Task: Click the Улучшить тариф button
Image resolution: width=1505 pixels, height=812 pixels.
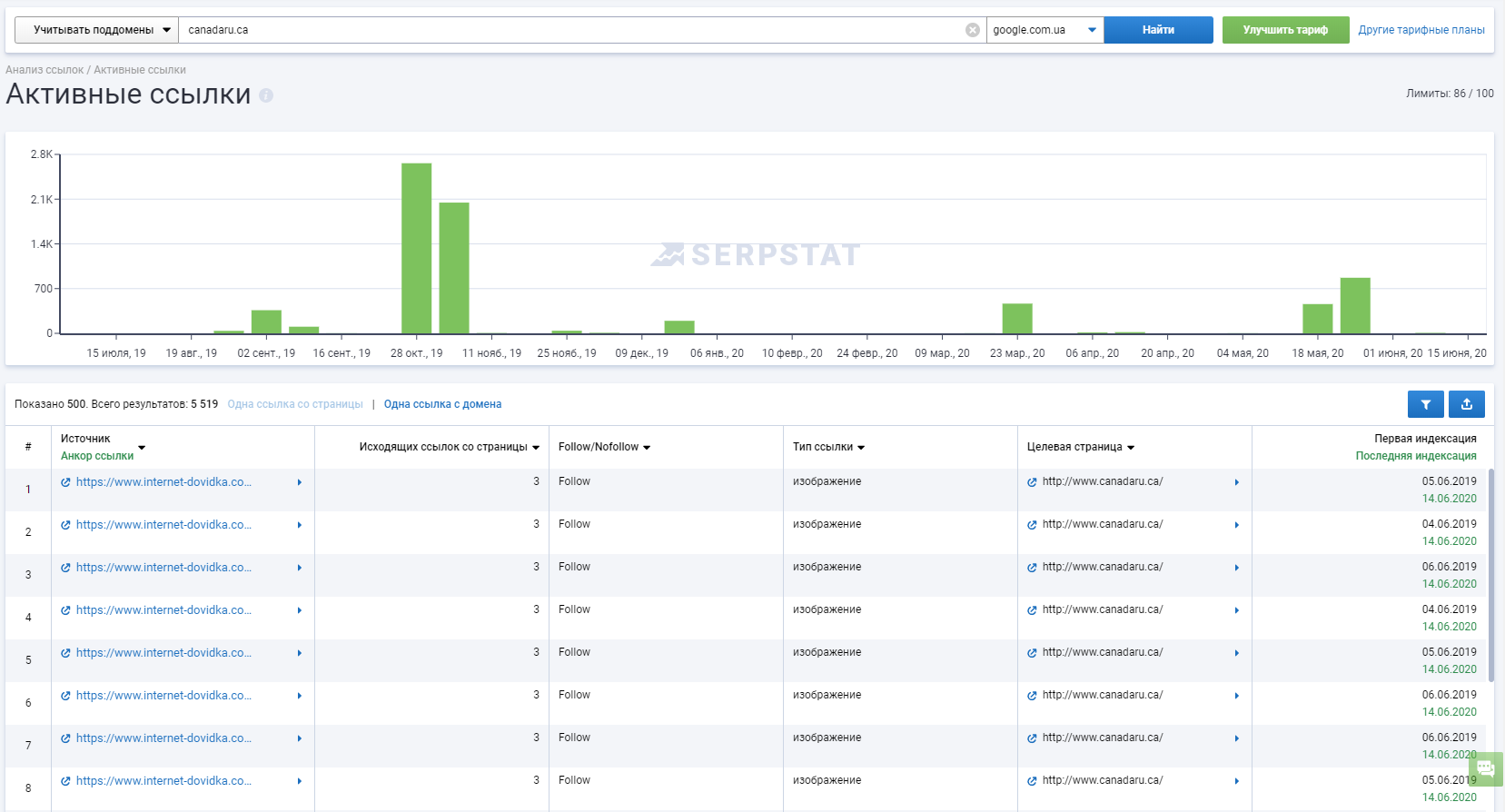Action: (1285, 30)
